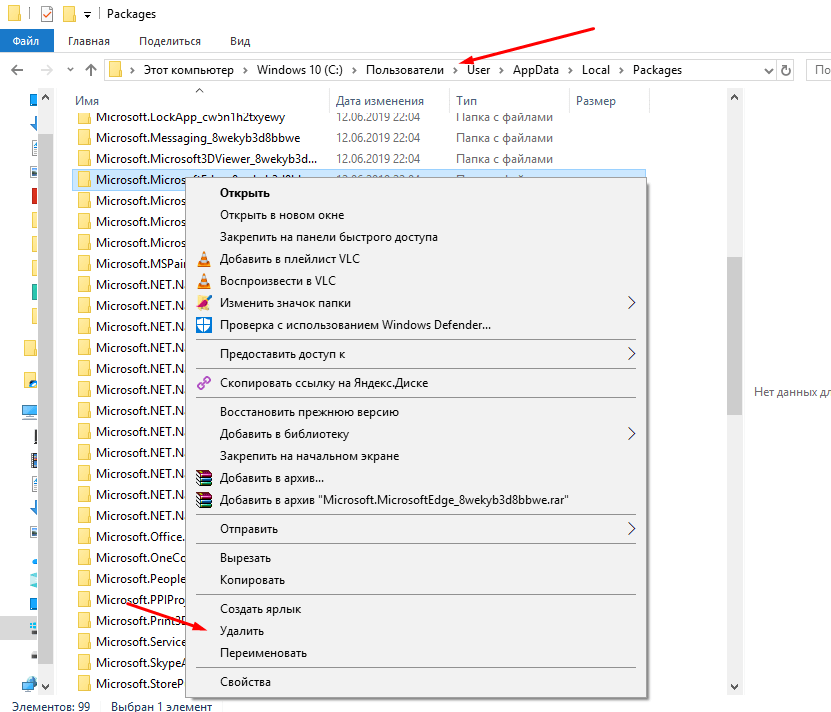Click the navigation pane scrollbar up arrow
Viewport: 831px width, 712px height.
pyautogui.click(x=46, y=98)
